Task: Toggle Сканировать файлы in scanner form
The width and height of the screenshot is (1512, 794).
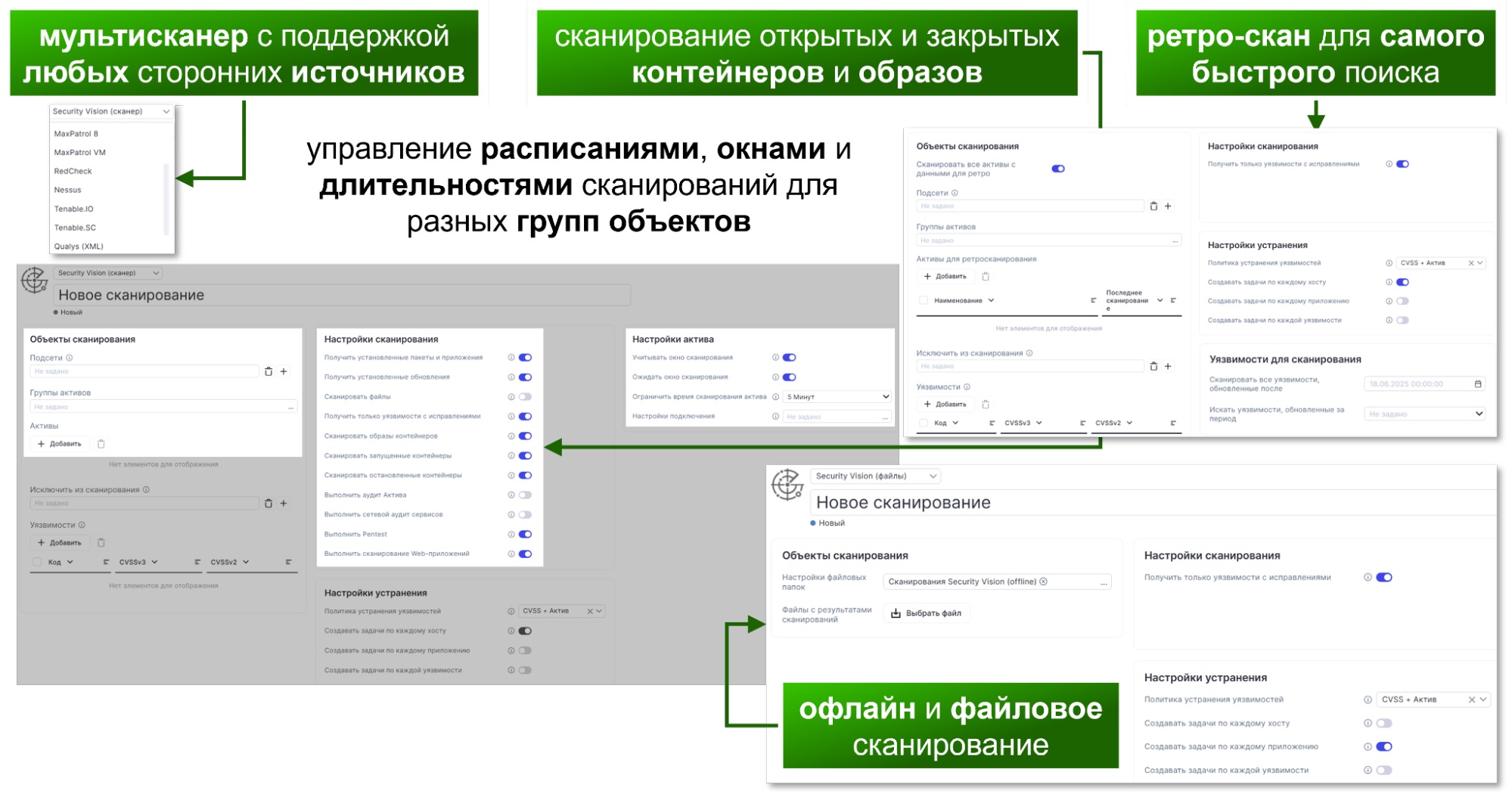Action: 526,397
